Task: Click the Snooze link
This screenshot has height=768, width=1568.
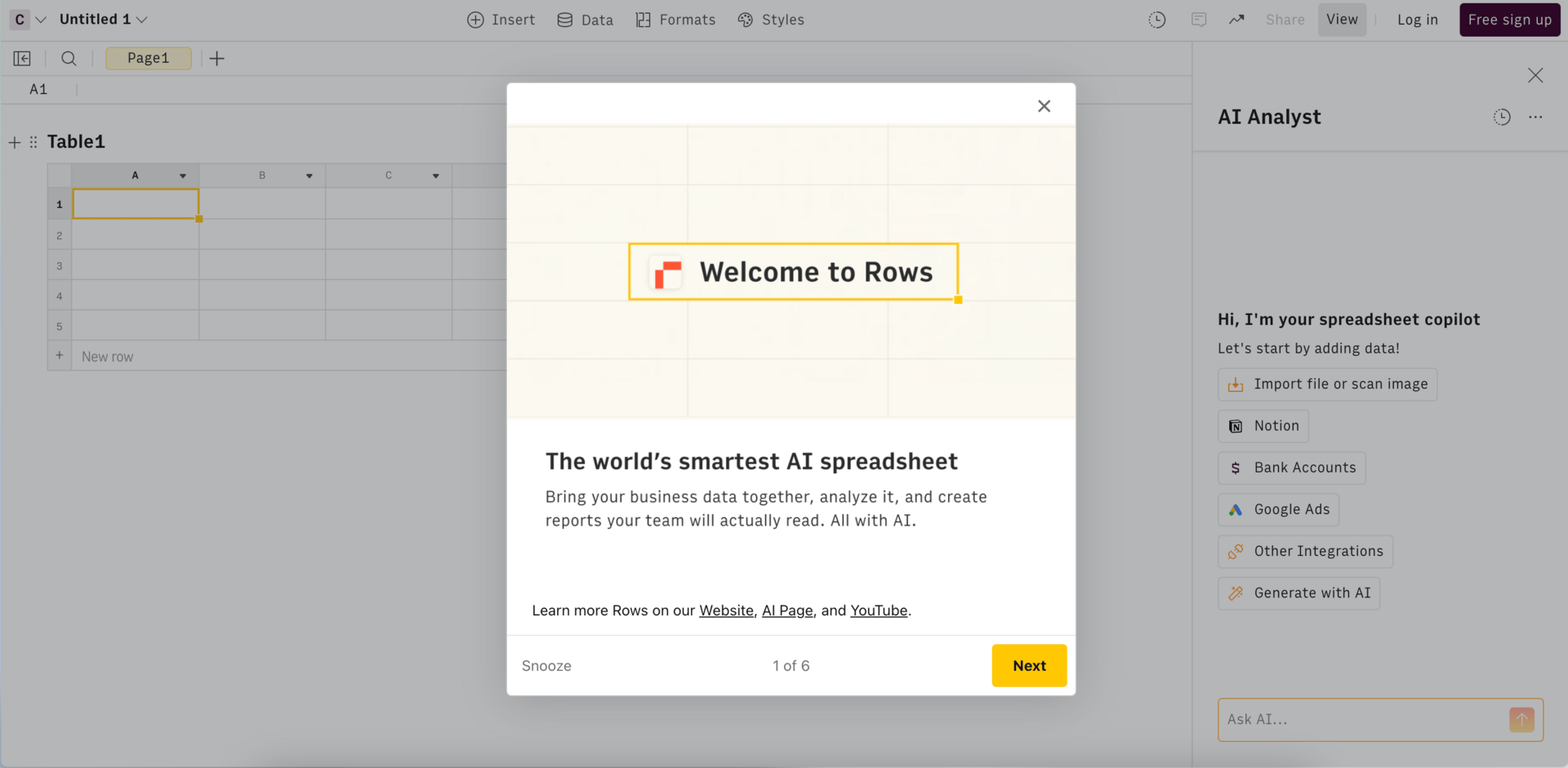Action: (546, 666)
